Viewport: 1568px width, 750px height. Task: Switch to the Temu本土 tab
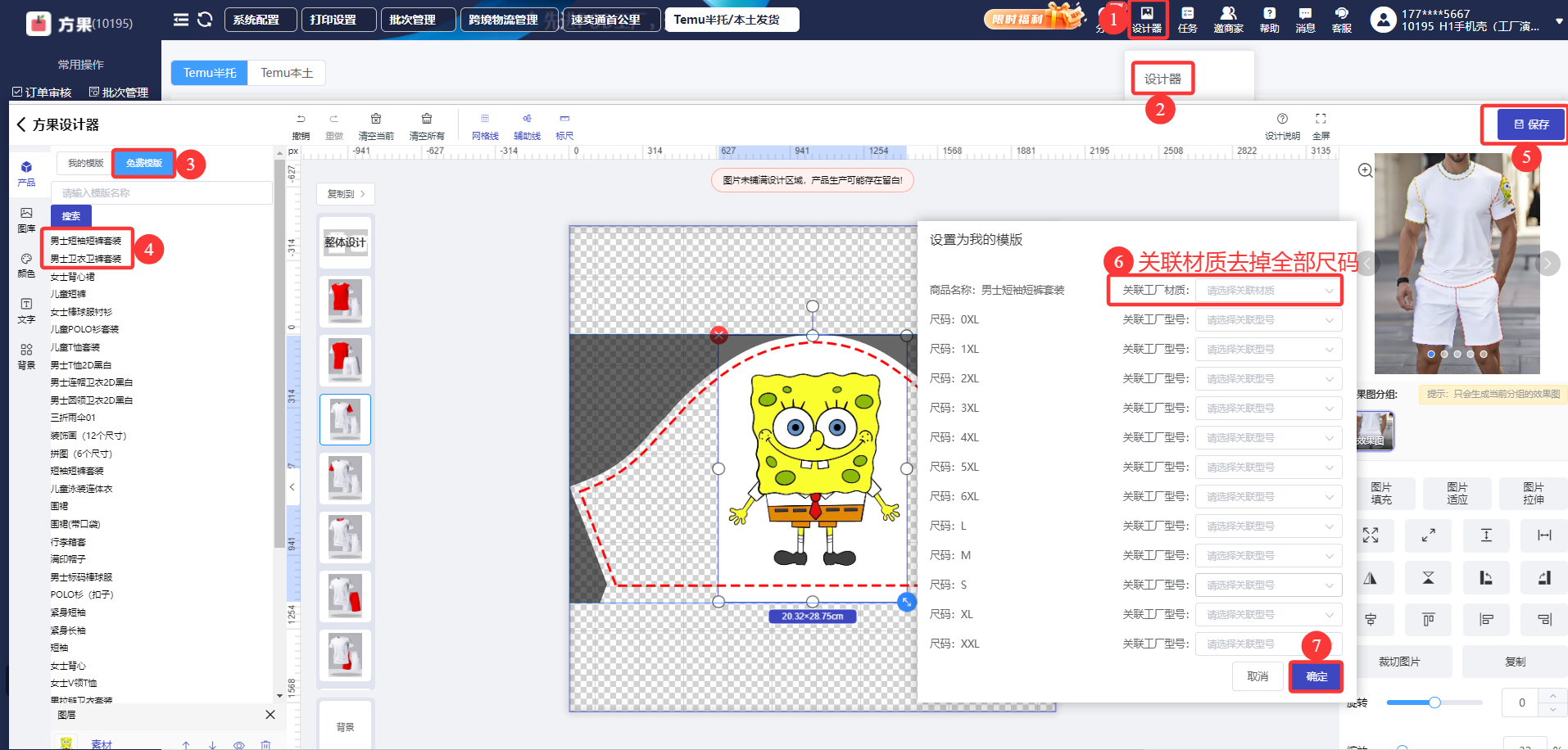click(x=287, y=73)
